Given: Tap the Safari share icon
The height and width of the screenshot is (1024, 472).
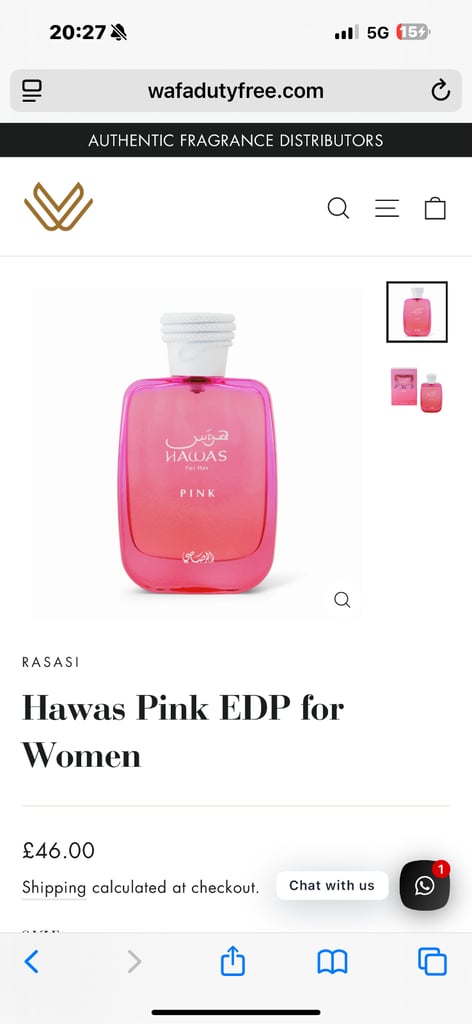Looking at the screenshot, I should [232, 962].
